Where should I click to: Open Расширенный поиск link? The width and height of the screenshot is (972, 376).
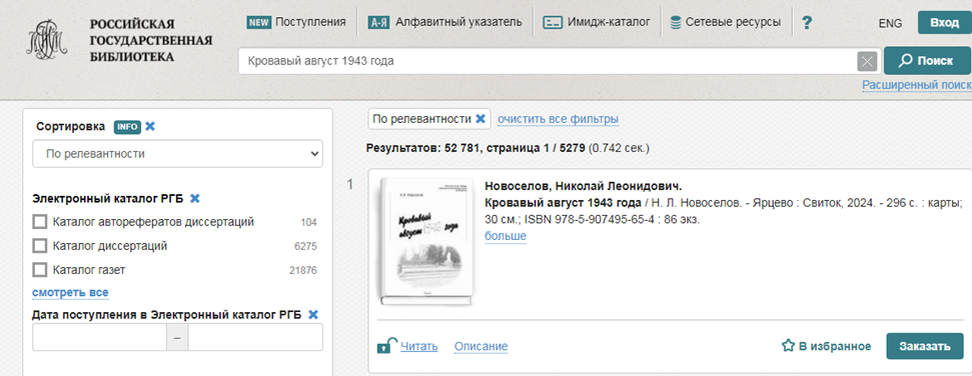point(917,85)
